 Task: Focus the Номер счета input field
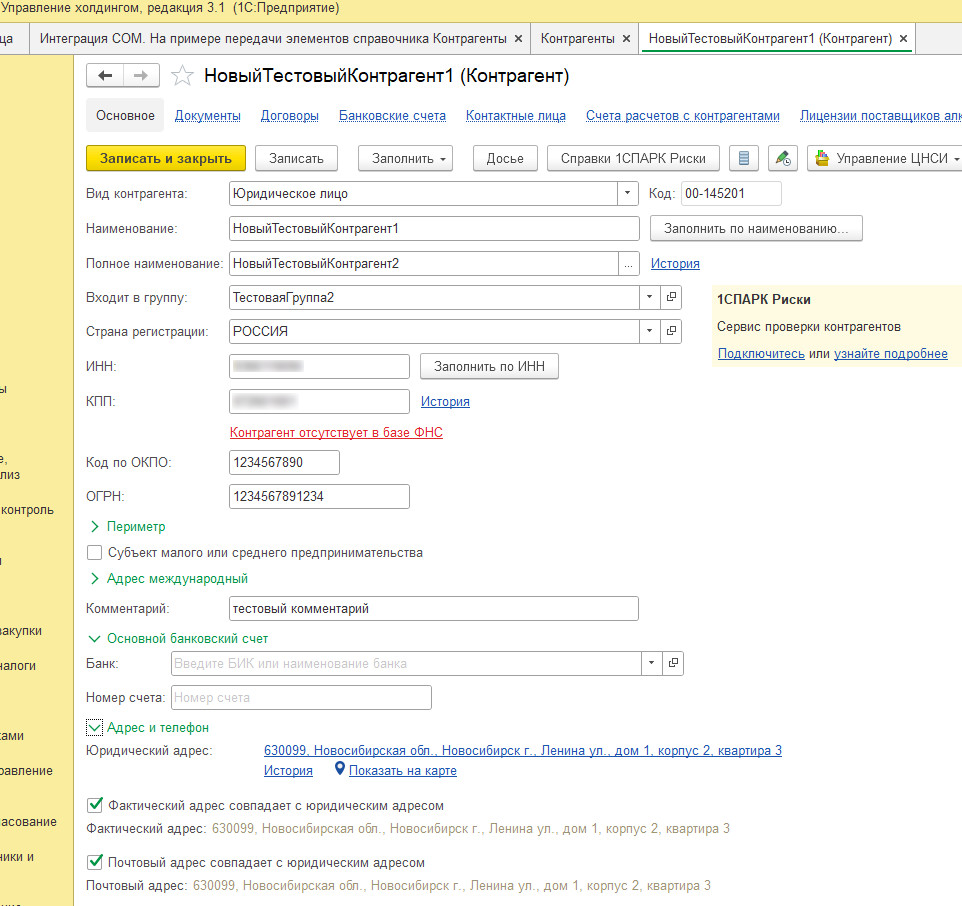point(301,697)
